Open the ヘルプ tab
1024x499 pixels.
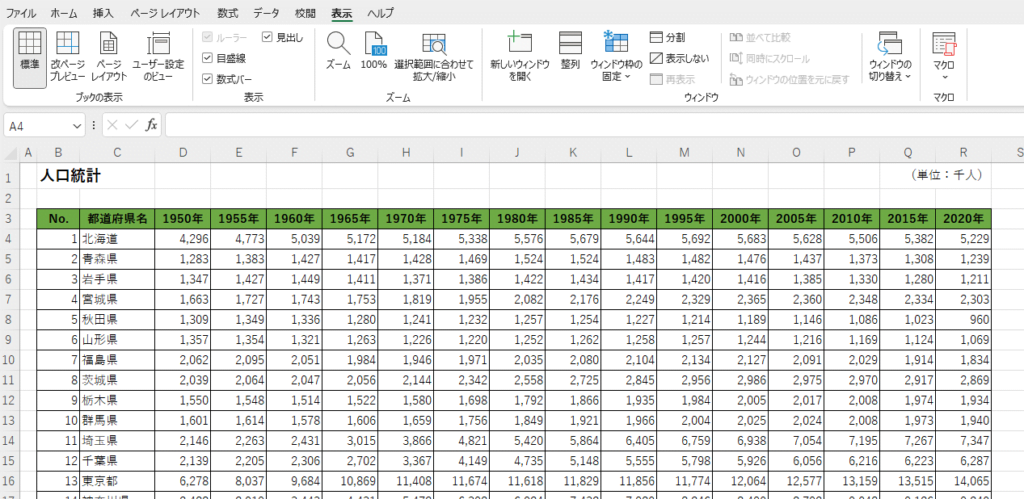click(380, 13)
